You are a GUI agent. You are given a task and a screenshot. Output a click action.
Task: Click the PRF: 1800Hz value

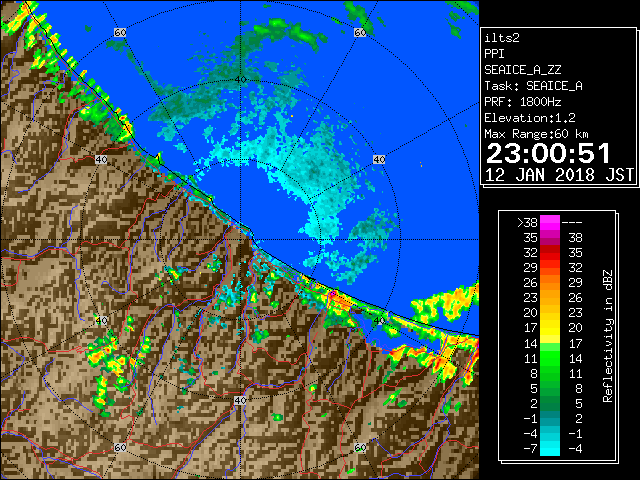click(x=523, y=102)
